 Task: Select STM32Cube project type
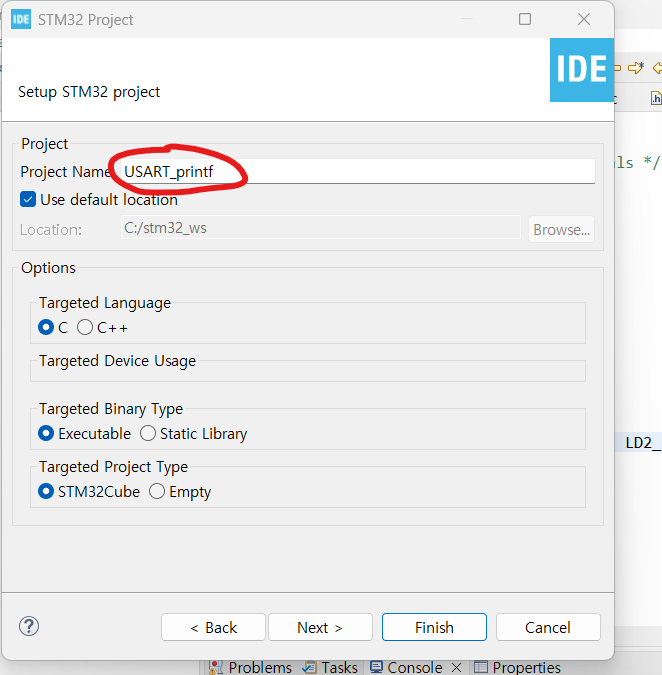click(x=46, y=492)
